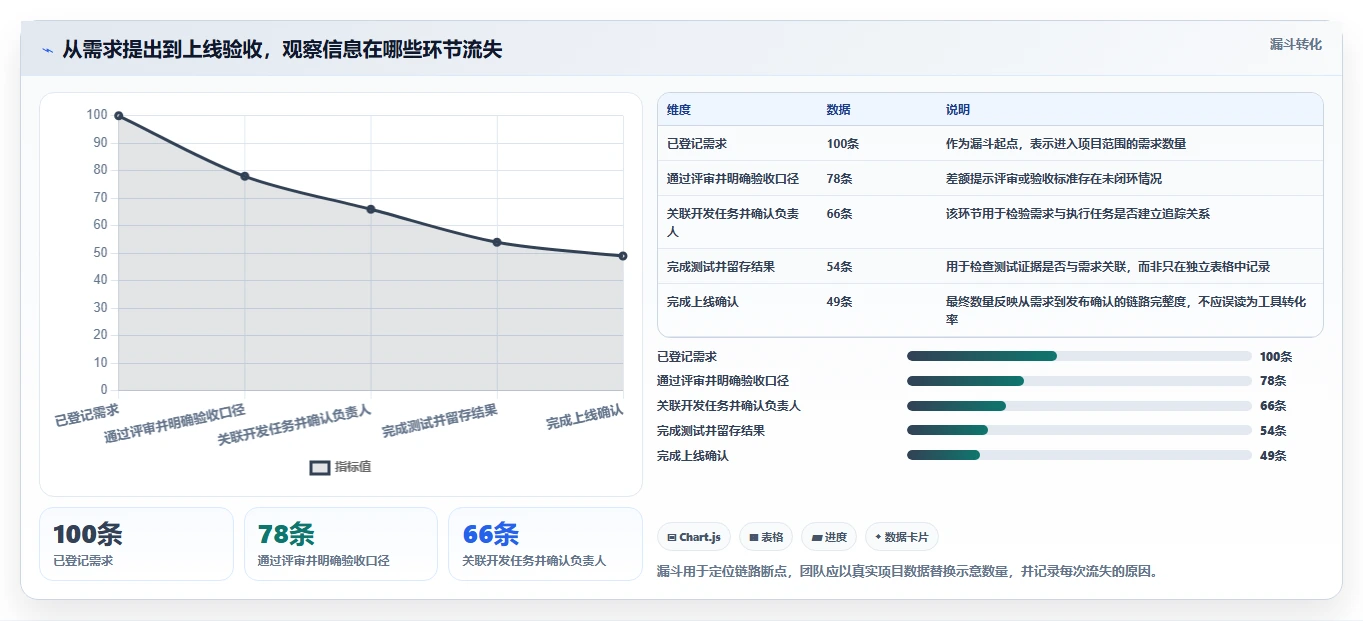Click the 已登记需求 progress bar

coord(1079,356)
